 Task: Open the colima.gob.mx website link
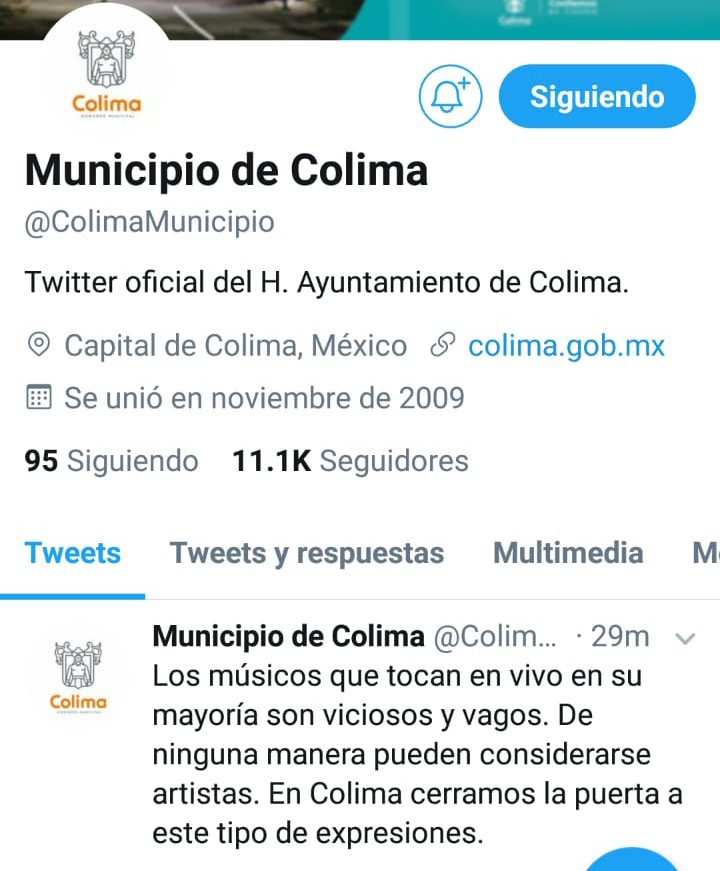tap(566, 346)
